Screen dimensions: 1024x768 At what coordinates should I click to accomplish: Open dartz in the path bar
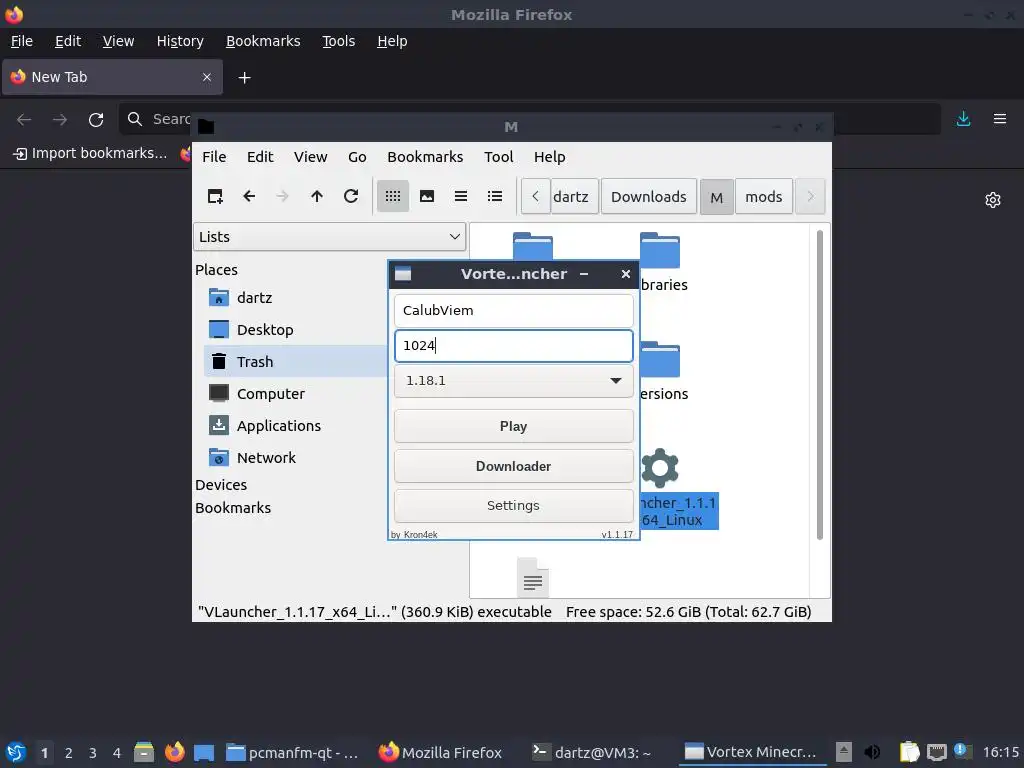[574, 197]
